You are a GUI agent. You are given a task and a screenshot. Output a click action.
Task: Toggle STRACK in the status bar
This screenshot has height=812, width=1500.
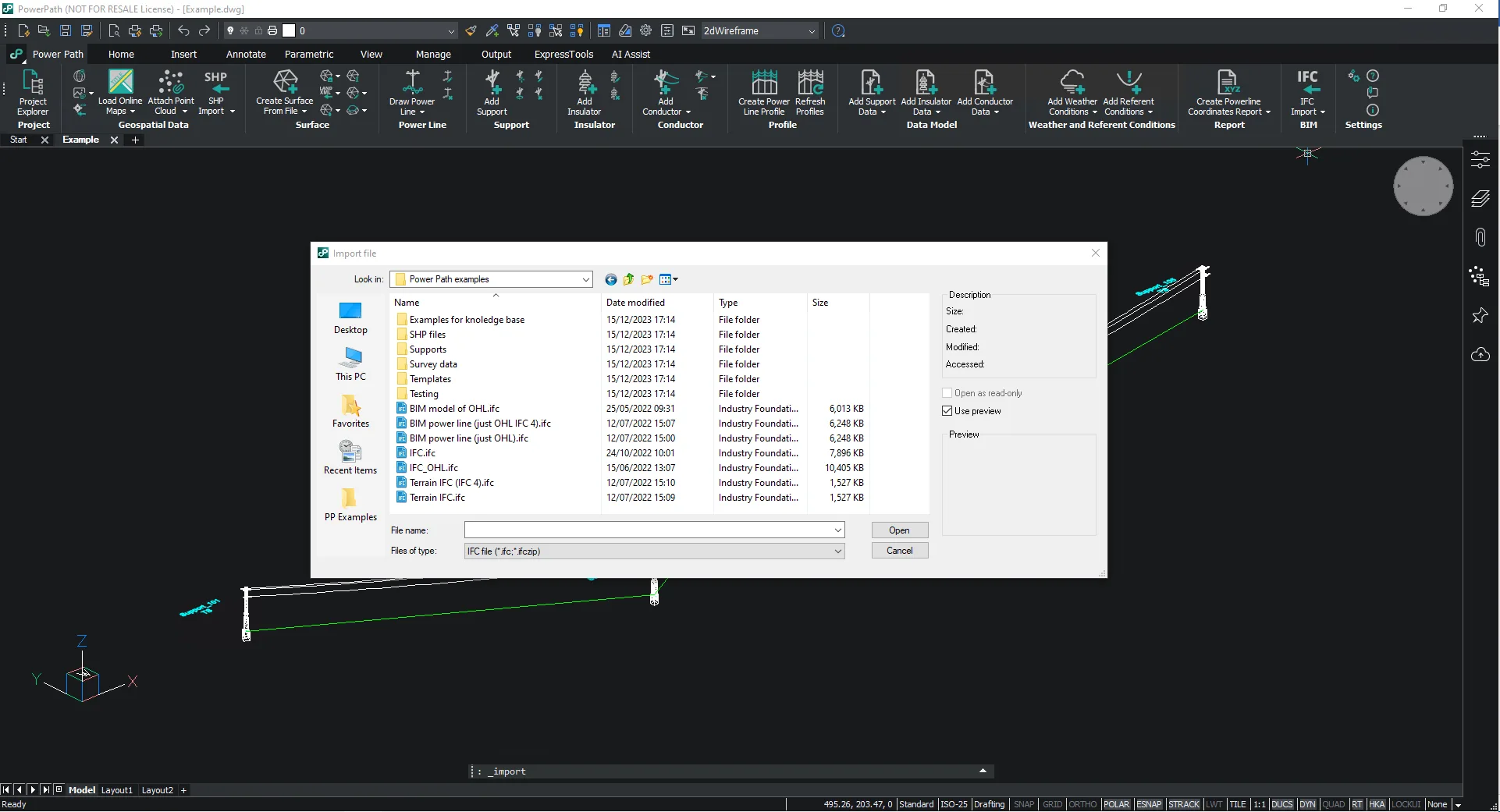pos(1184,804)
